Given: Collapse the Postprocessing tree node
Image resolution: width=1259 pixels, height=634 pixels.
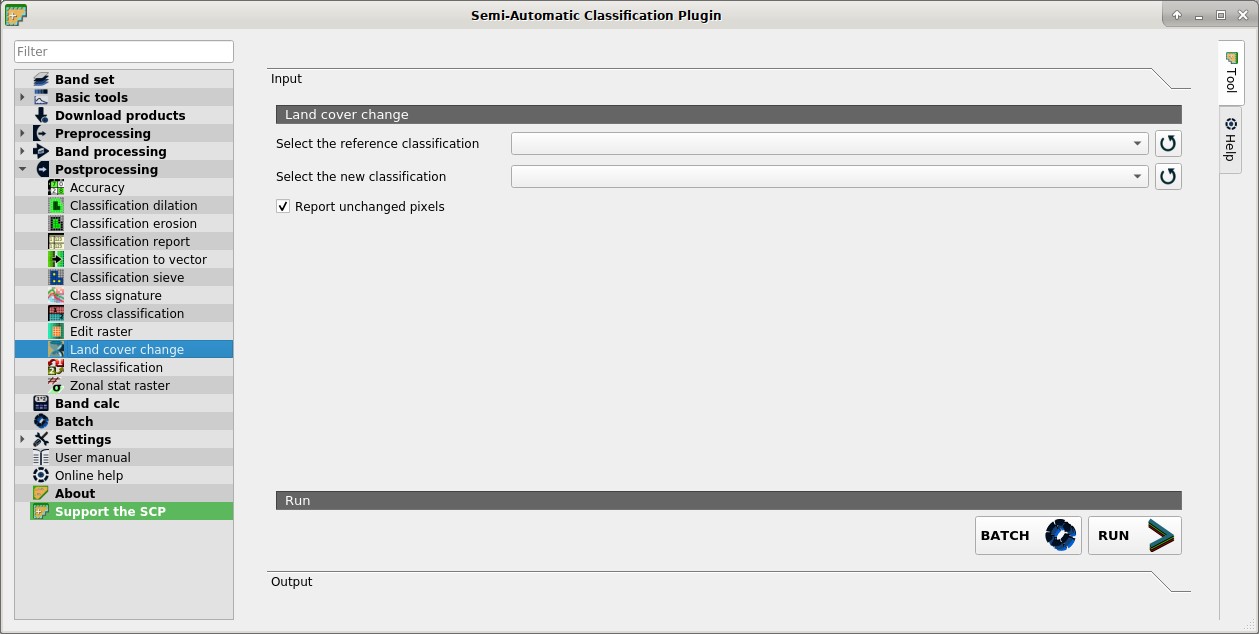Looking at the screenshot, I should (22, 169).
